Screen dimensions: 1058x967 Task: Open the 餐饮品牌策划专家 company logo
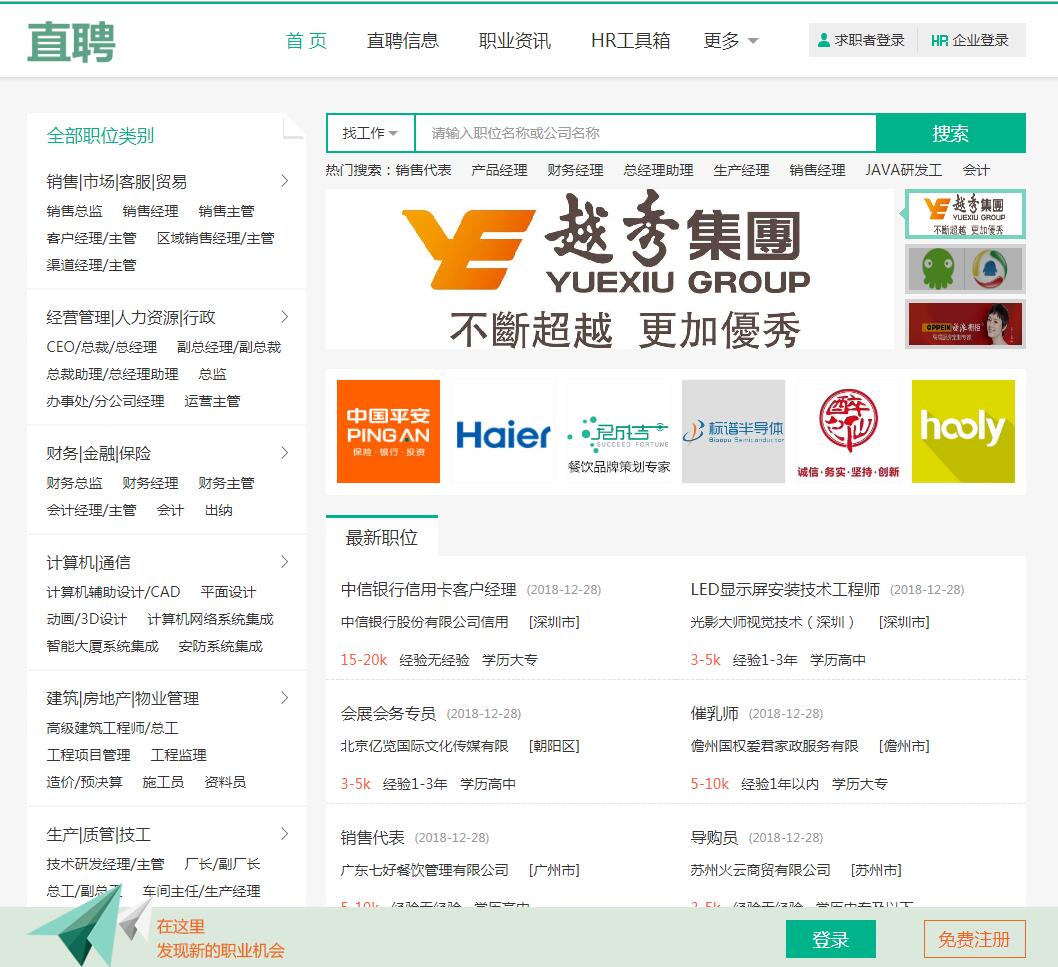coord(619,431)
